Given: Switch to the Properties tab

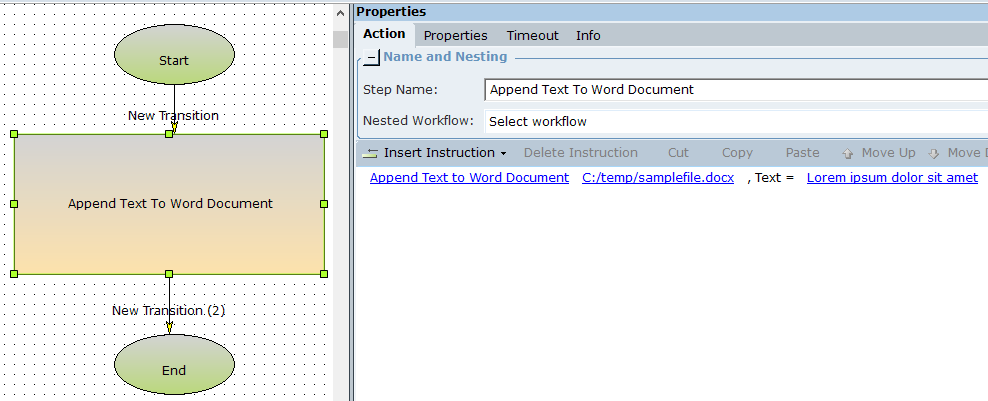Looking at the screenshot, I should [455, 35].
